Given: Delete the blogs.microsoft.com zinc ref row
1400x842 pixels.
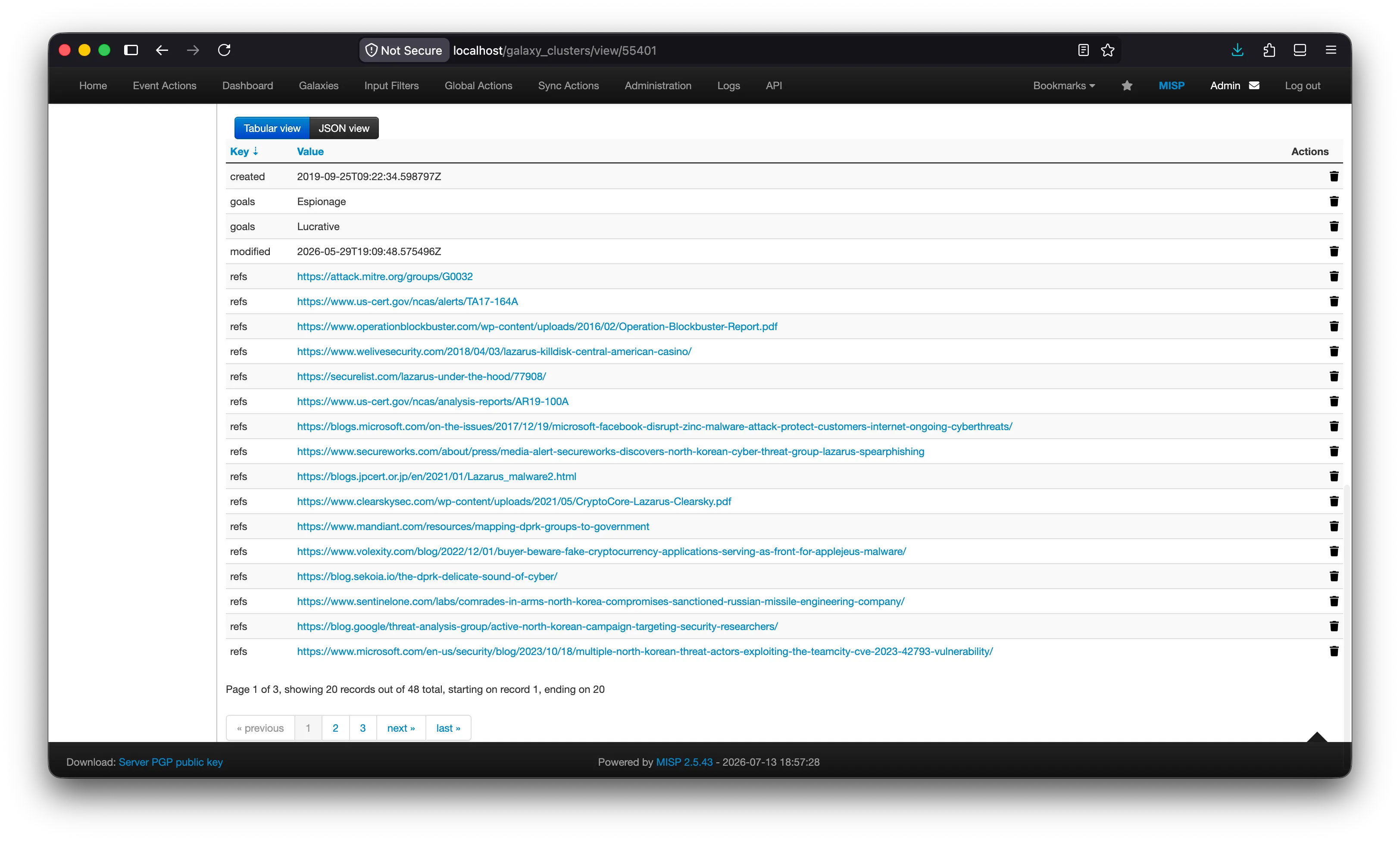Looking at the screenshot, I should coord(1334,426).
